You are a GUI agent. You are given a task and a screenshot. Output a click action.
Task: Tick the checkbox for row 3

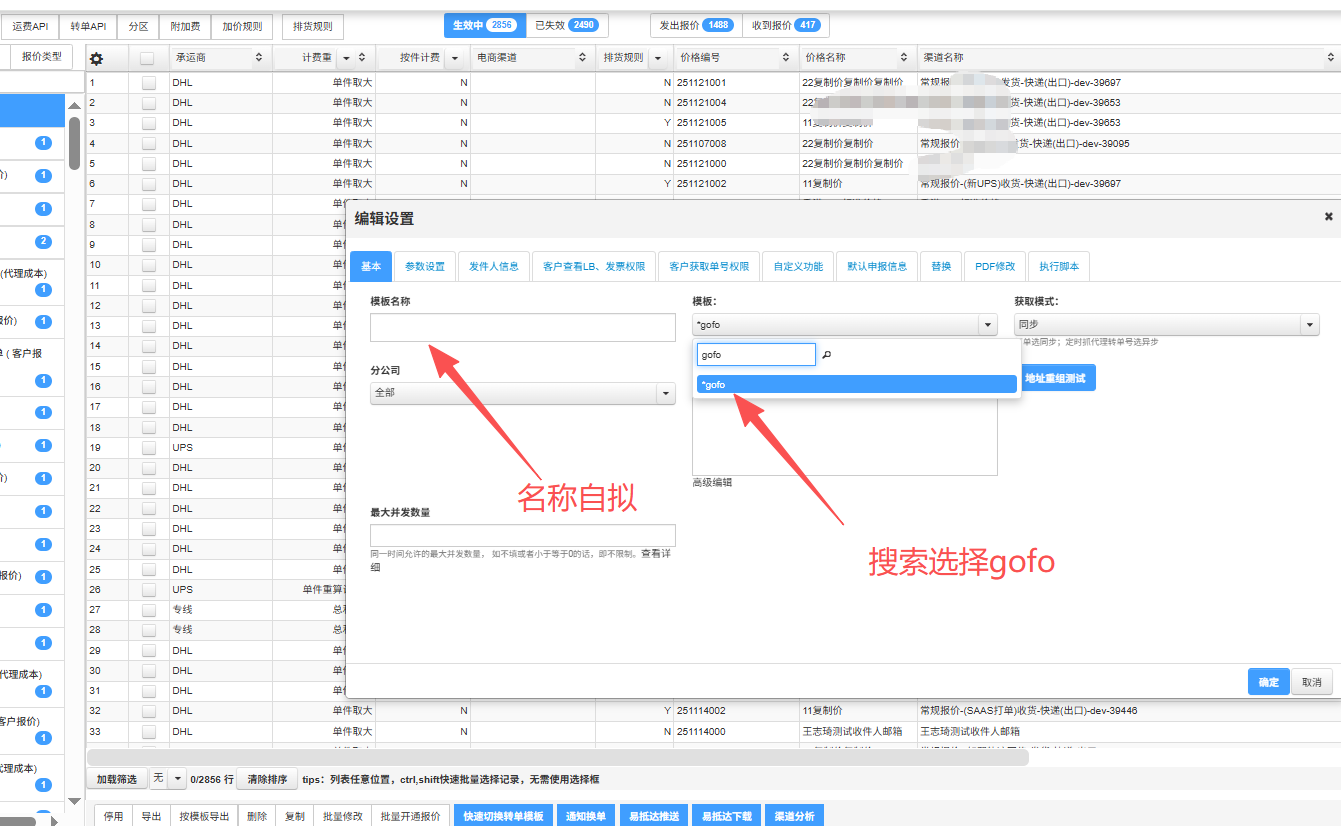point(148,123)
